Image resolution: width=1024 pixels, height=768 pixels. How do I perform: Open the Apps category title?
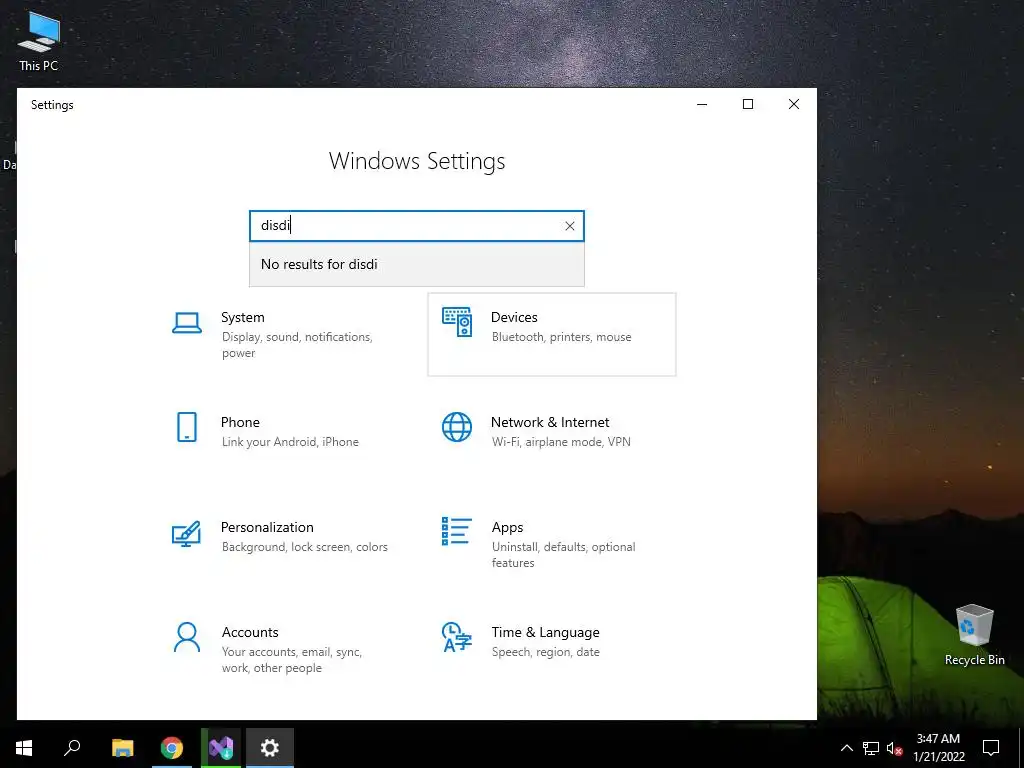tap(507, 528)
